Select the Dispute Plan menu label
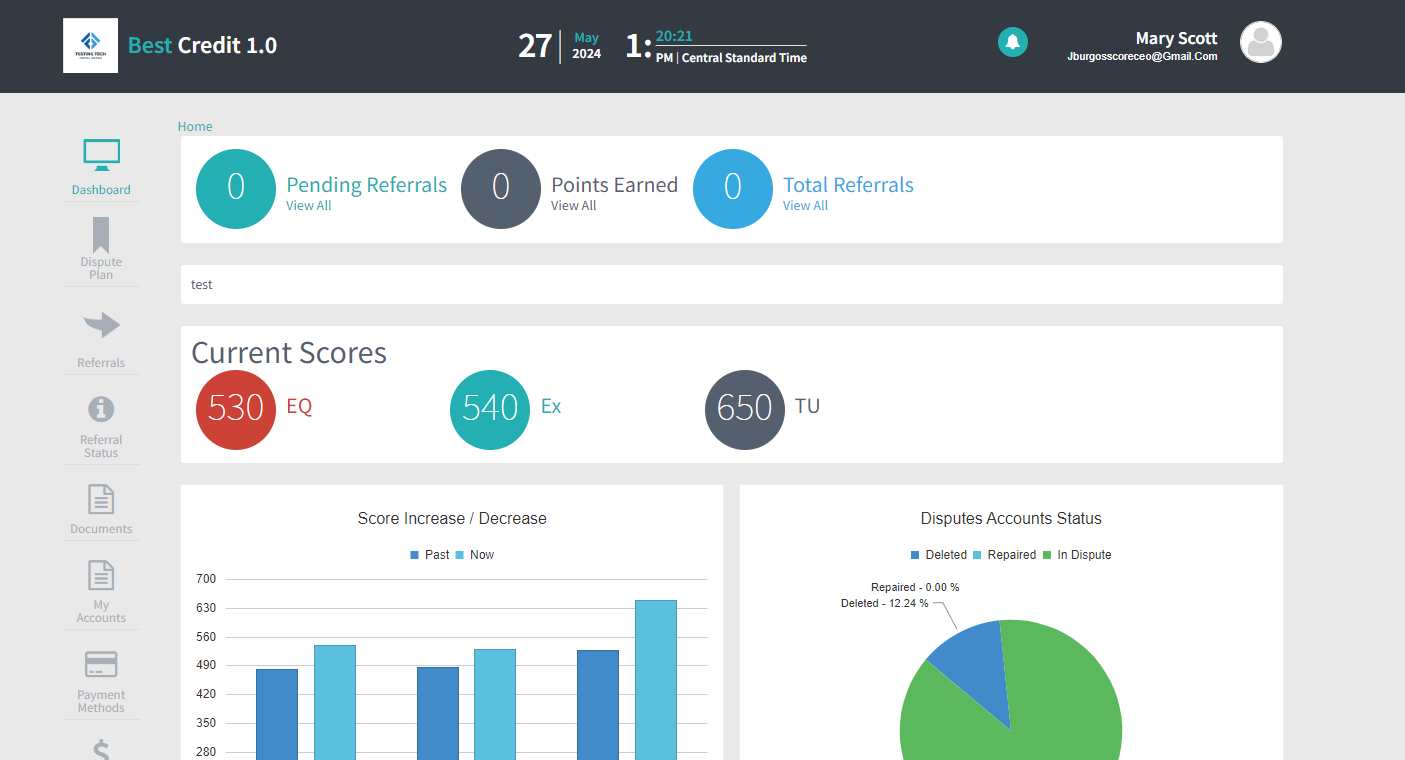1405x760 pixels. 101,268
